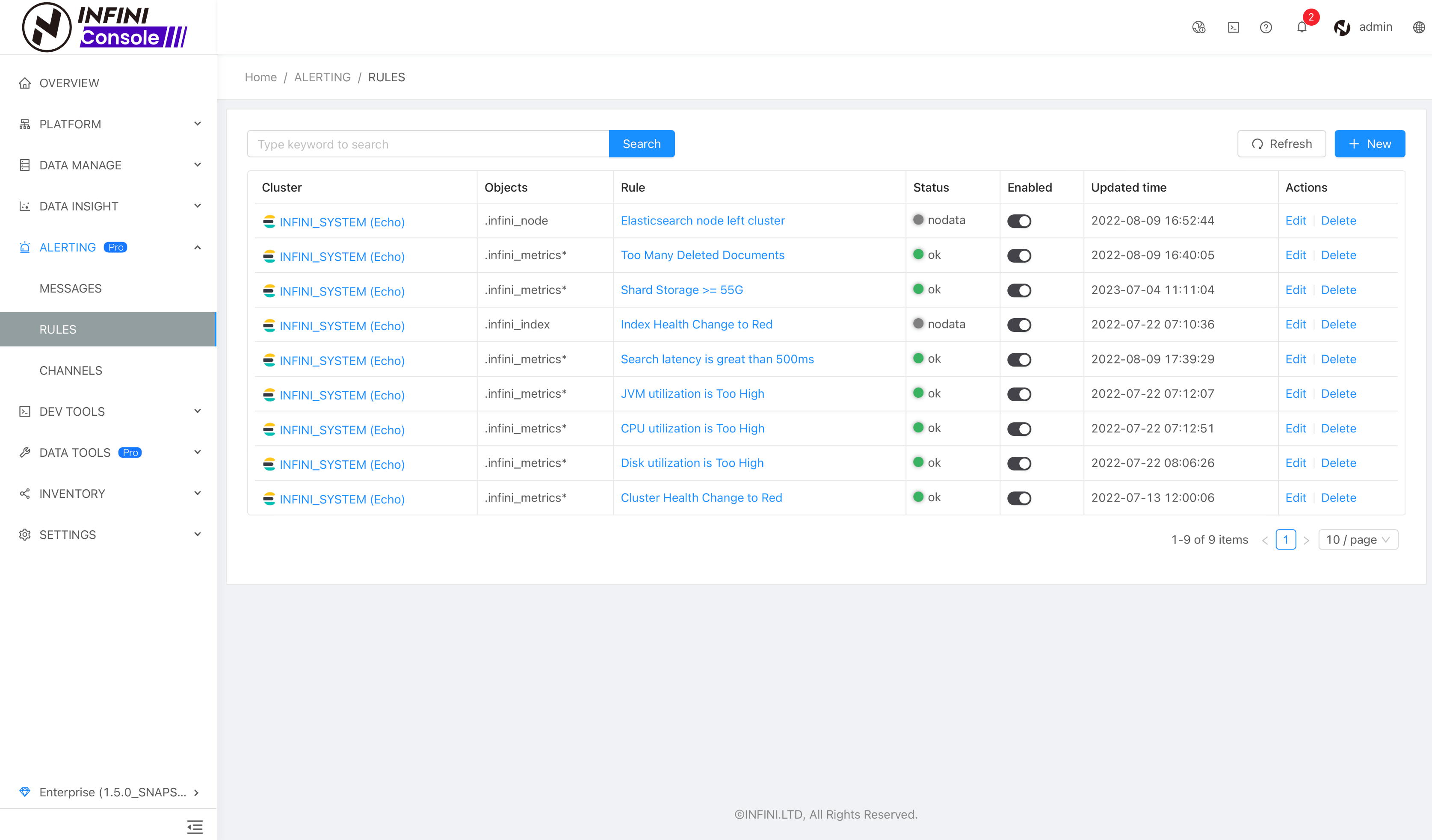Click cluster icon in Cluster Health Change to Red row
Screen dimensions: 1432x840
(269, 498)
